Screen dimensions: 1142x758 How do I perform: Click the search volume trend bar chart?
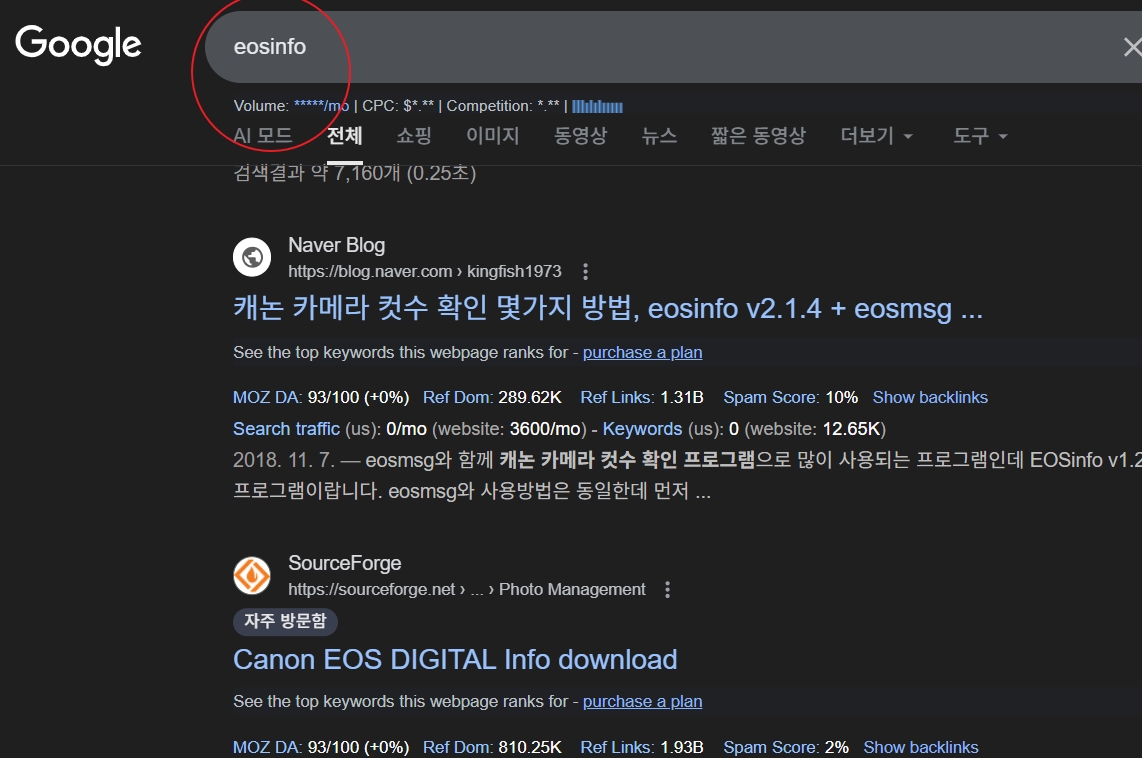(x=597, y=106)
